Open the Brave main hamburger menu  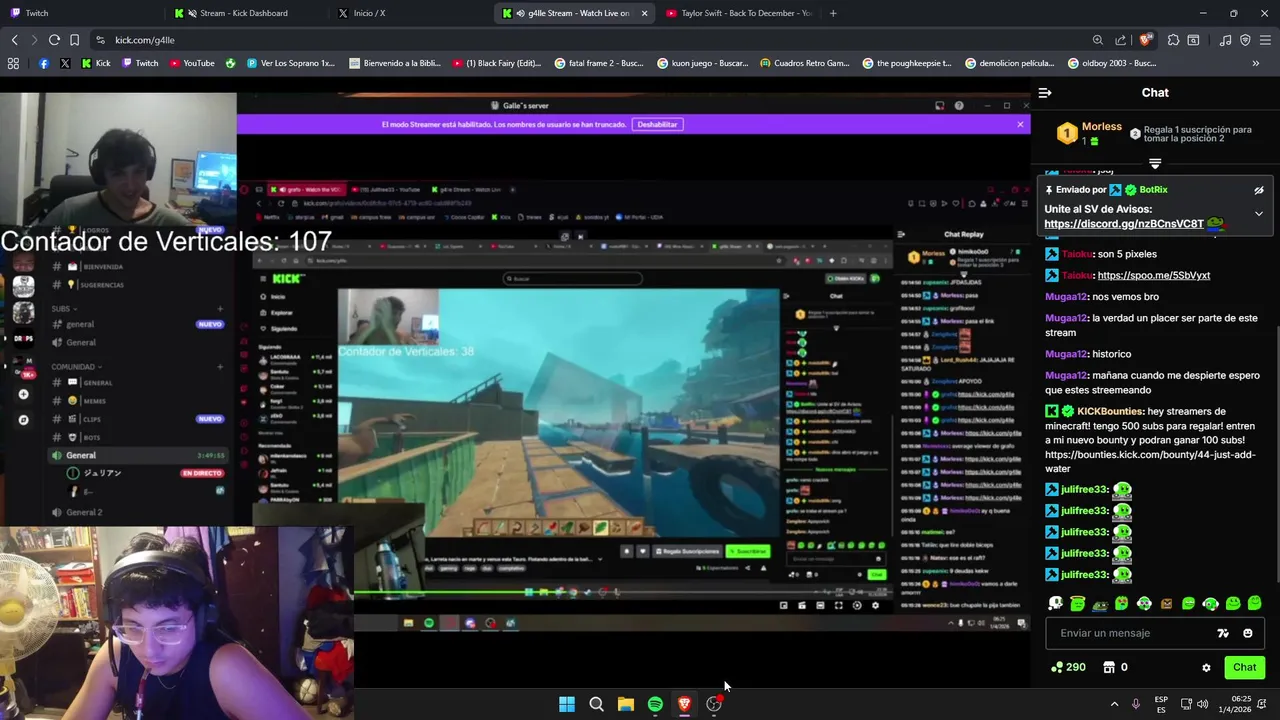pos(1265,40)
